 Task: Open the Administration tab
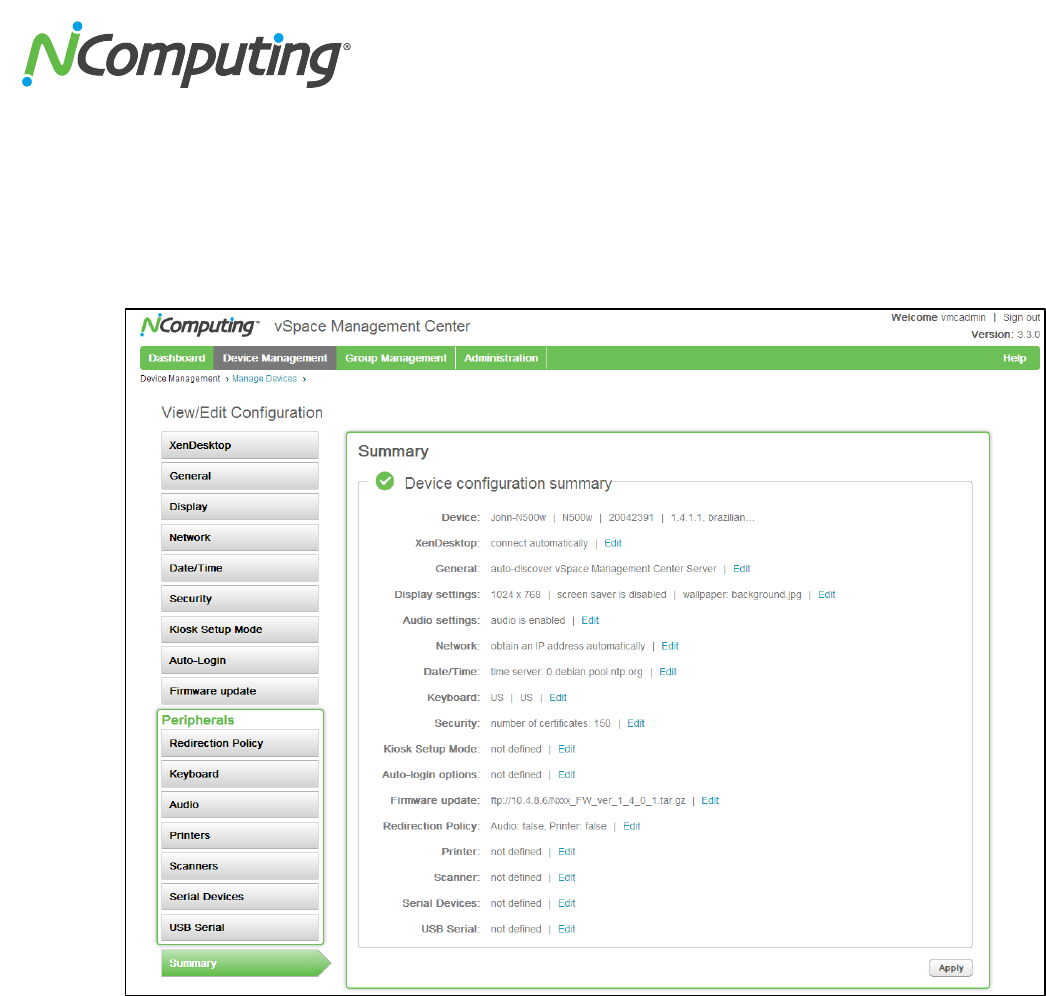click(501, 358)
